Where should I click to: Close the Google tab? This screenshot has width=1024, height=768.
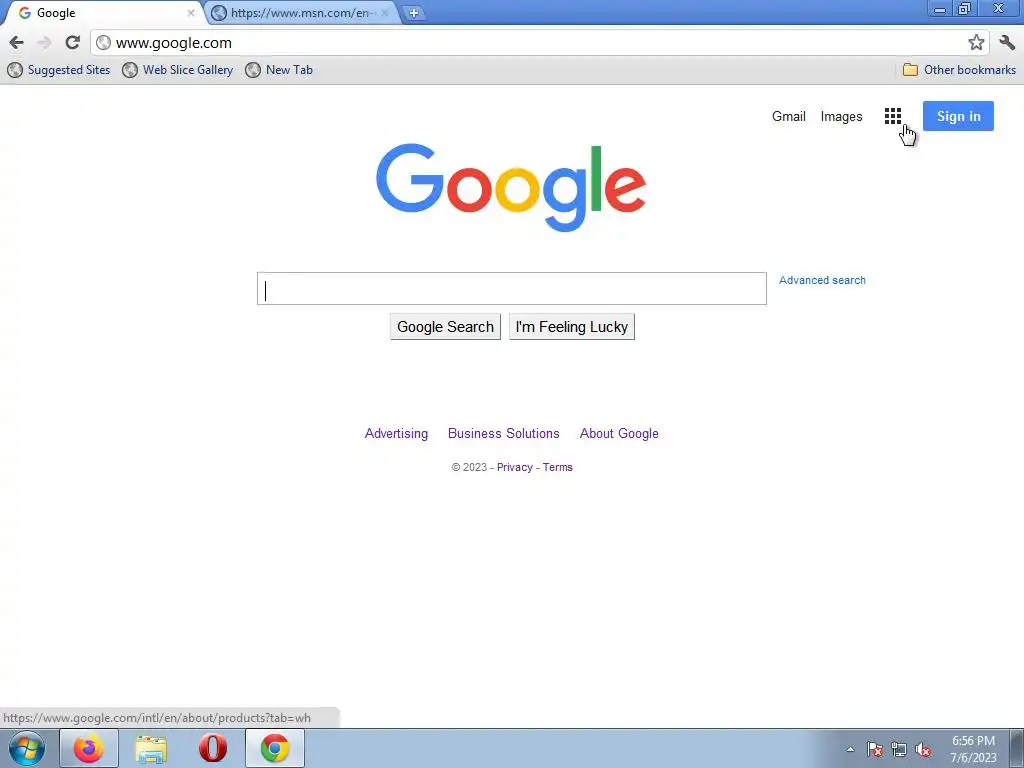pos(191,12)
